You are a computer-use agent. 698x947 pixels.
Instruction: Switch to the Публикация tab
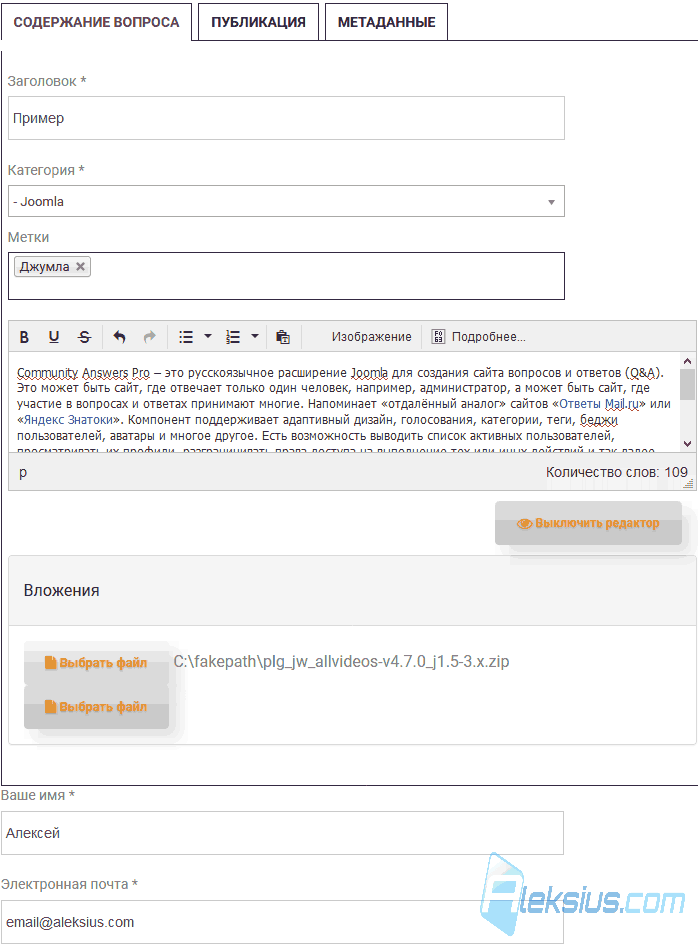pyautogui.click(x=258, y=22)
